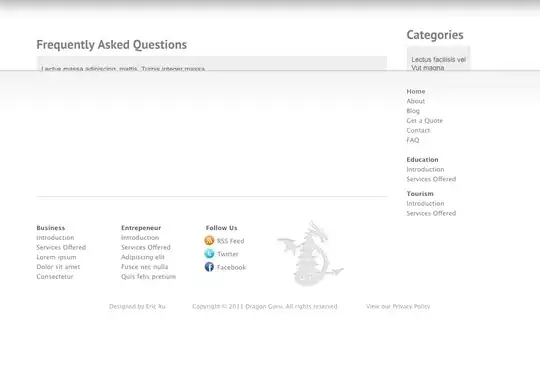540x369 pixels.
Task: Click the Tourism heading link
Action: point(420,194)
